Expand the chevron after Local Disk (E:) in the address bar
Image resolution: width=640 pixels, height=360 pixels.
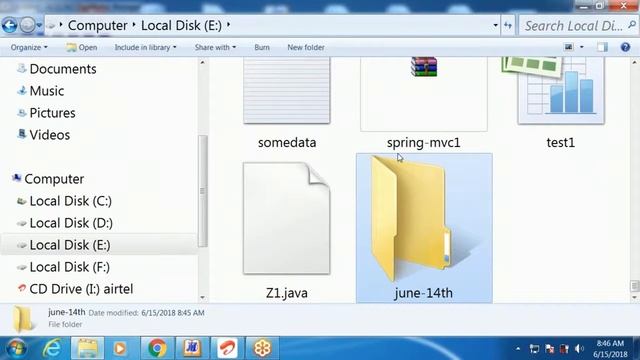228,25
